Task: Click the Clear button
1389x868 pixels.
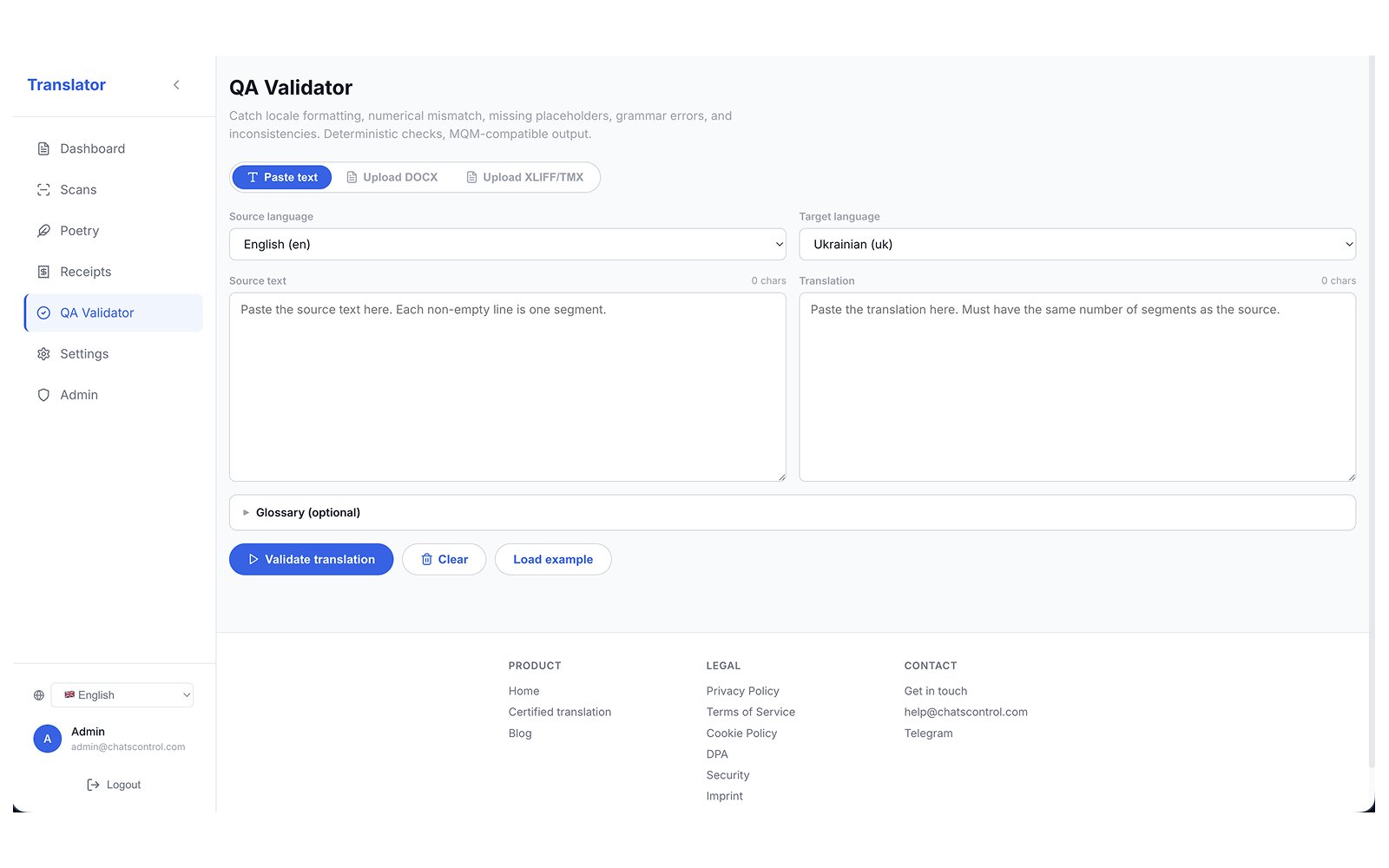Action: (444, 560)
